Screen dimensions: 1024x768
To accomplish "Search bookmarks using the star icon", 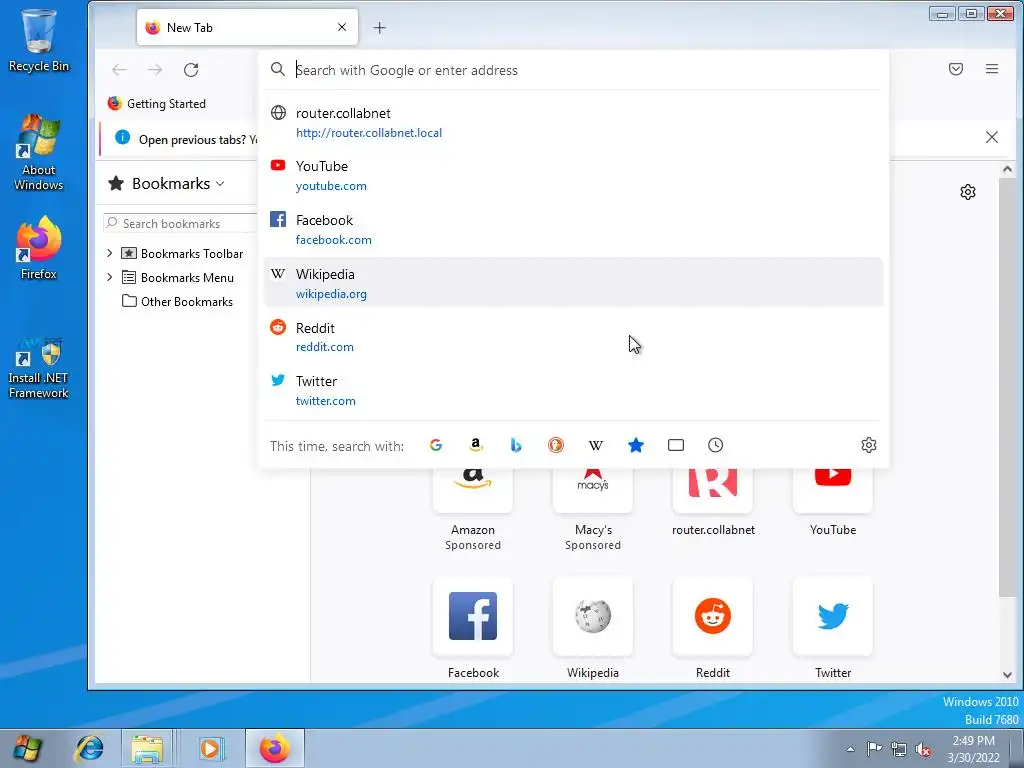I will tap(635, 445).
